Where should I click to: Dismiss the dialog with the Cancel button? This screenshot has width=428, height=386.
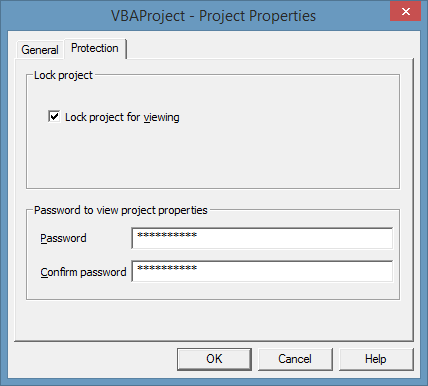pos(295,359)
